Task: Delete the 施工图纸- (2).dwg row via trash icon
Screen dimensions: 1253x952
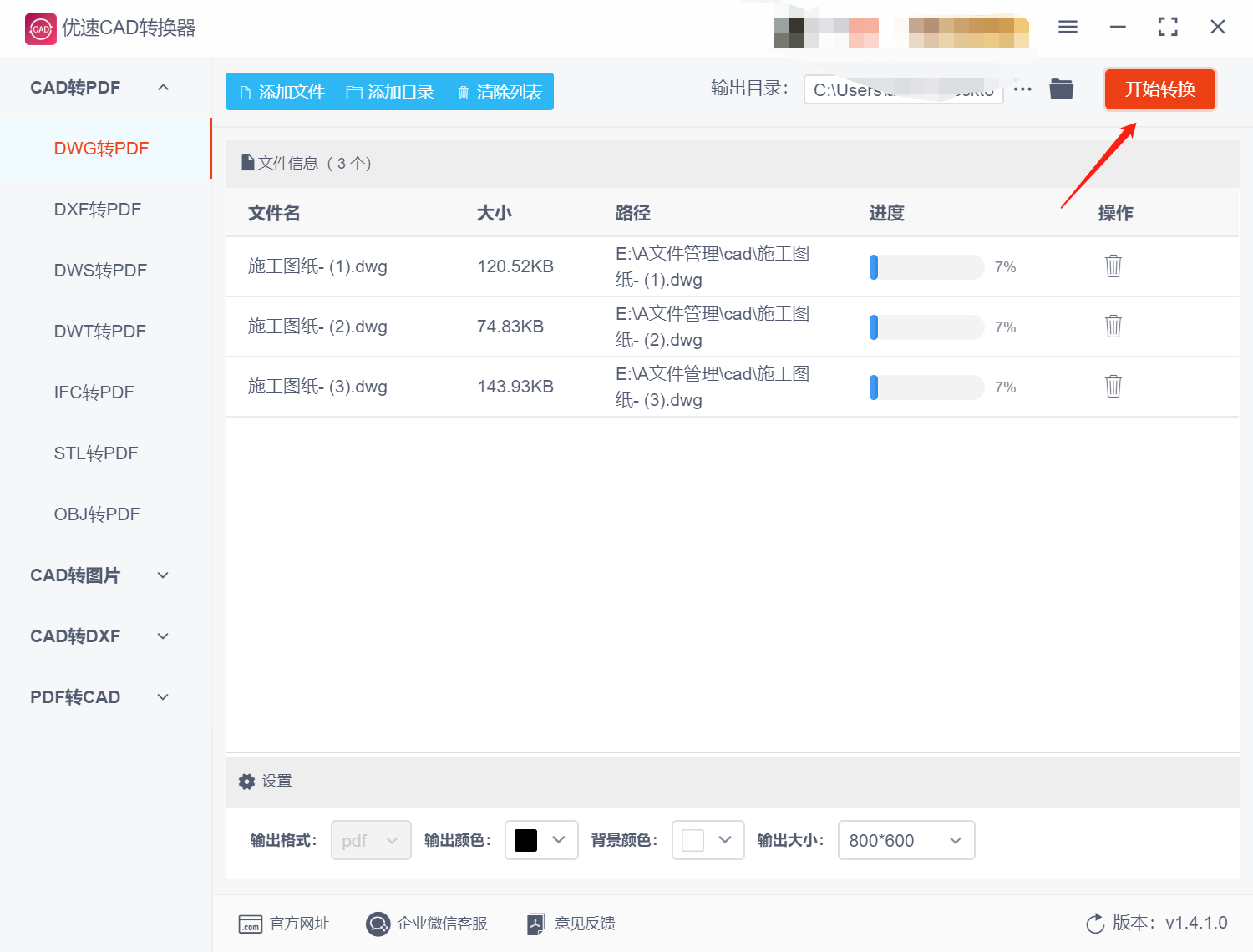Action: click(1113, 326)
